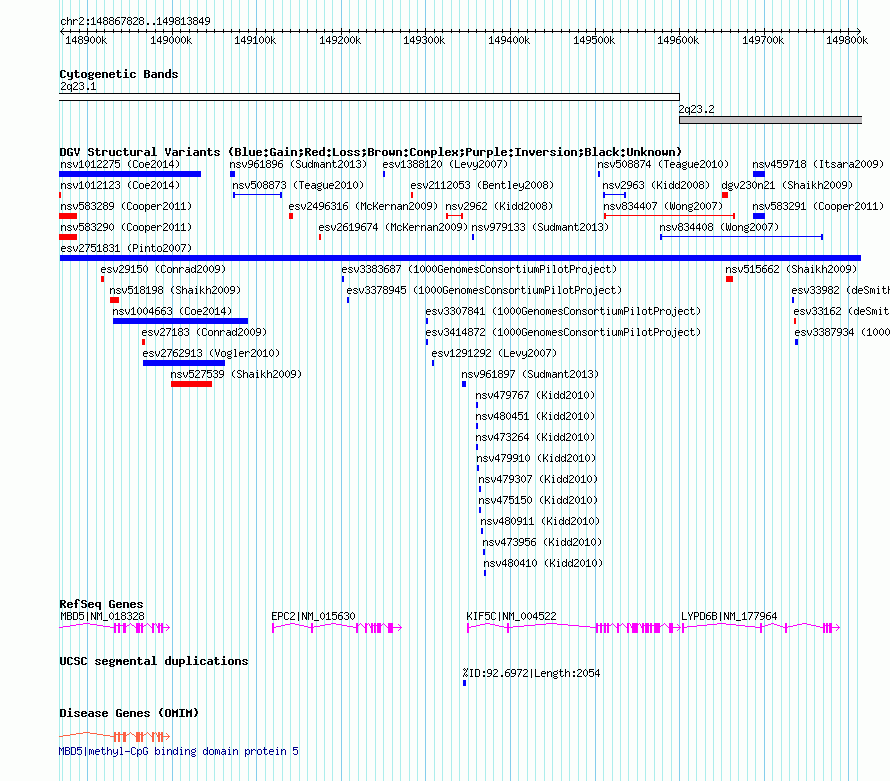Click the nsv834408 (Wong2007) blue span line
Viewport: 890px width, 781px height.
pyautogui.click(x=741, y=237)
